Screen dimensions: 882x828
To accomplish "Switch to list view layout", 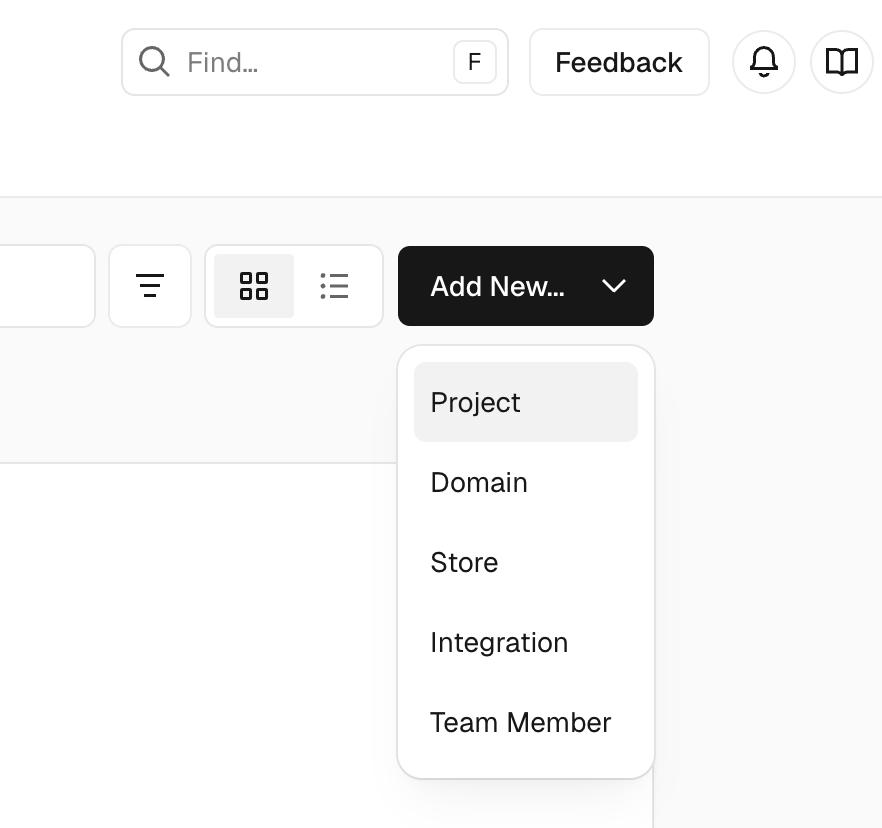I will coord(334,286).
